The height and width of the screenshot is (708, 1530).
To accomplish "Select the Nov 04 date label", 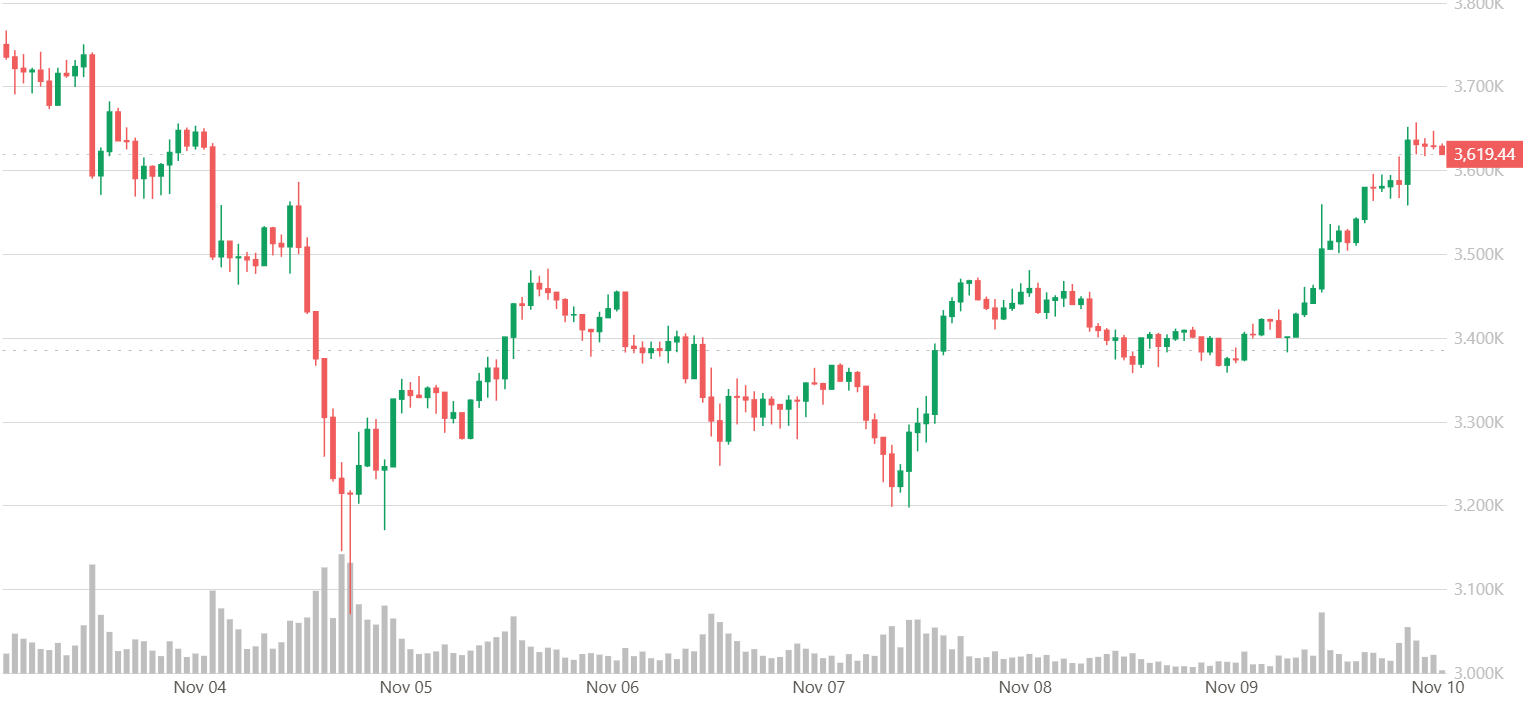I will (200, 688).
